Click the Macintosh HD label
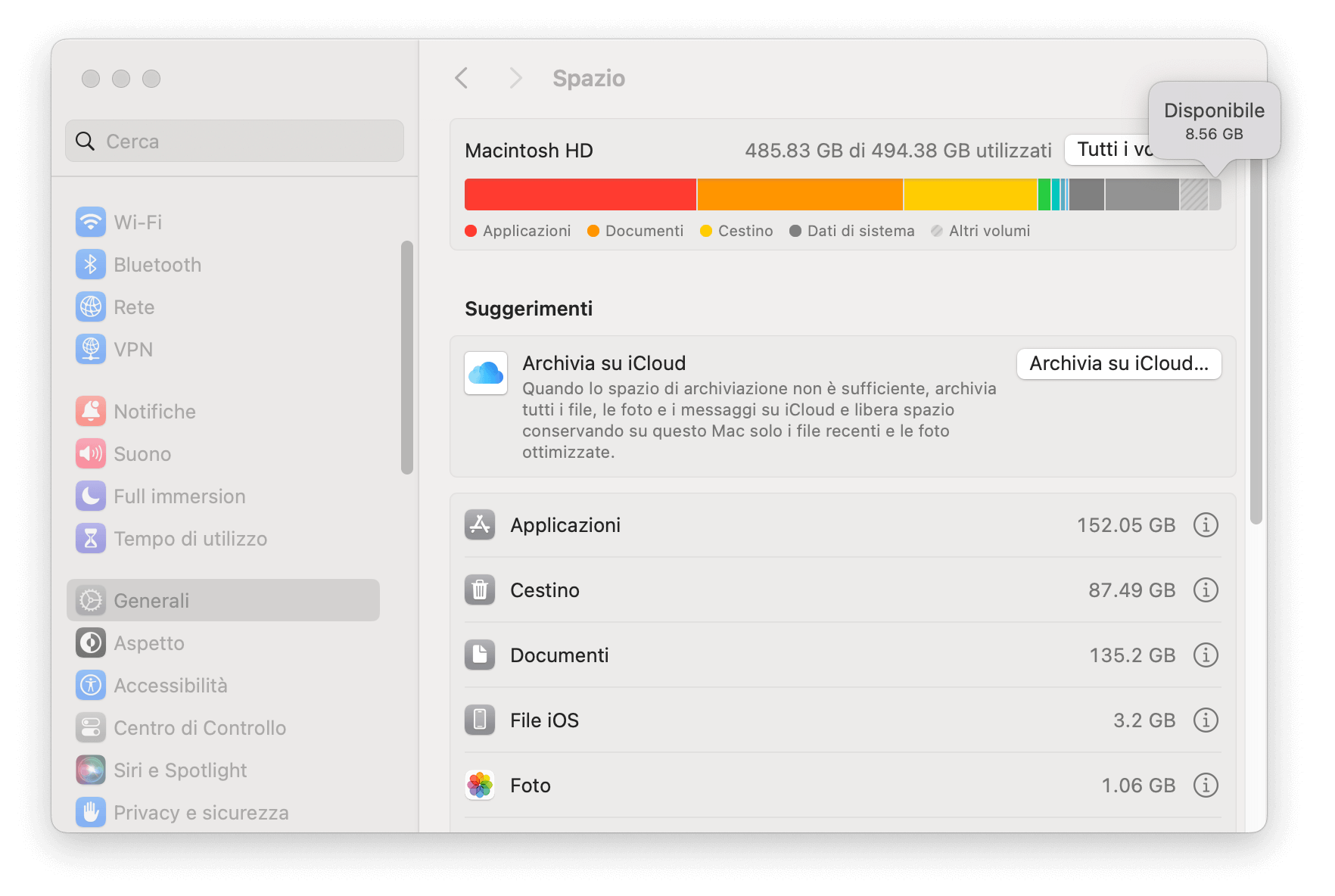The image size is (1335, 896). pos(529,151)
